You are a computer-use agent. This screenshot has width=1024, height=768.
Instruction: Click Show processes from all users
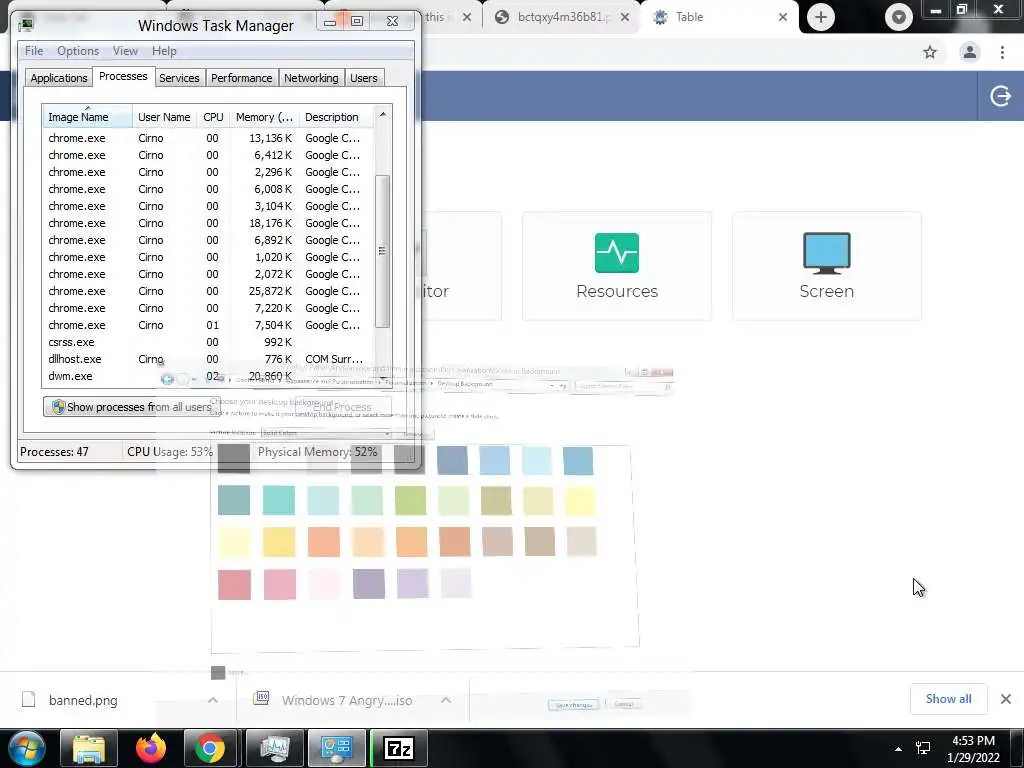coord(132,407)
